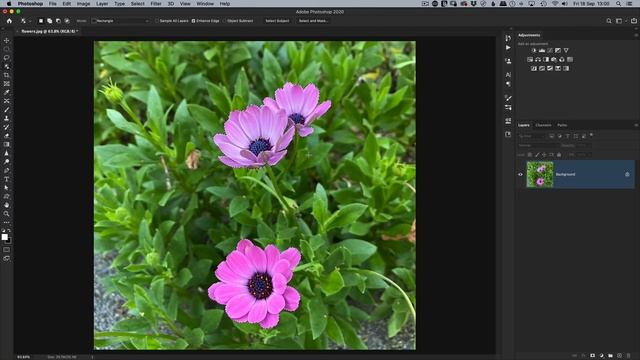
Task: Choose Add to Selection mode icon
Action: [x=49, y=21]
